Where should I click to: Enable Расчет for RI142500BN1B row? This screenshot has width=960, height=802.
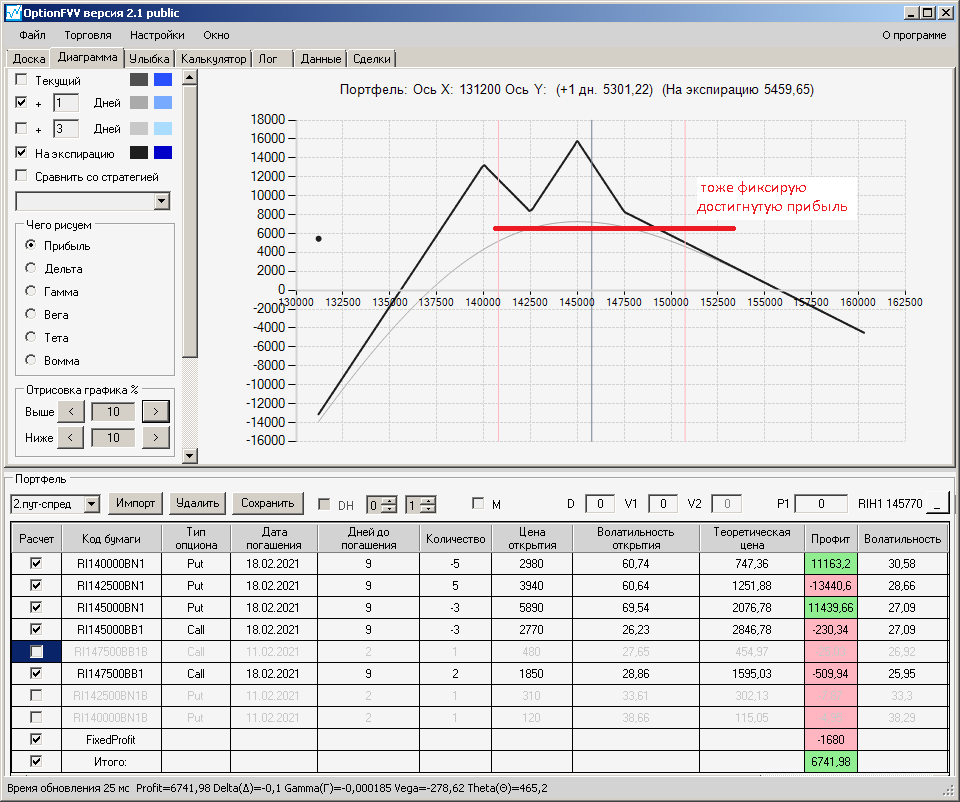[x=36, y=695]
